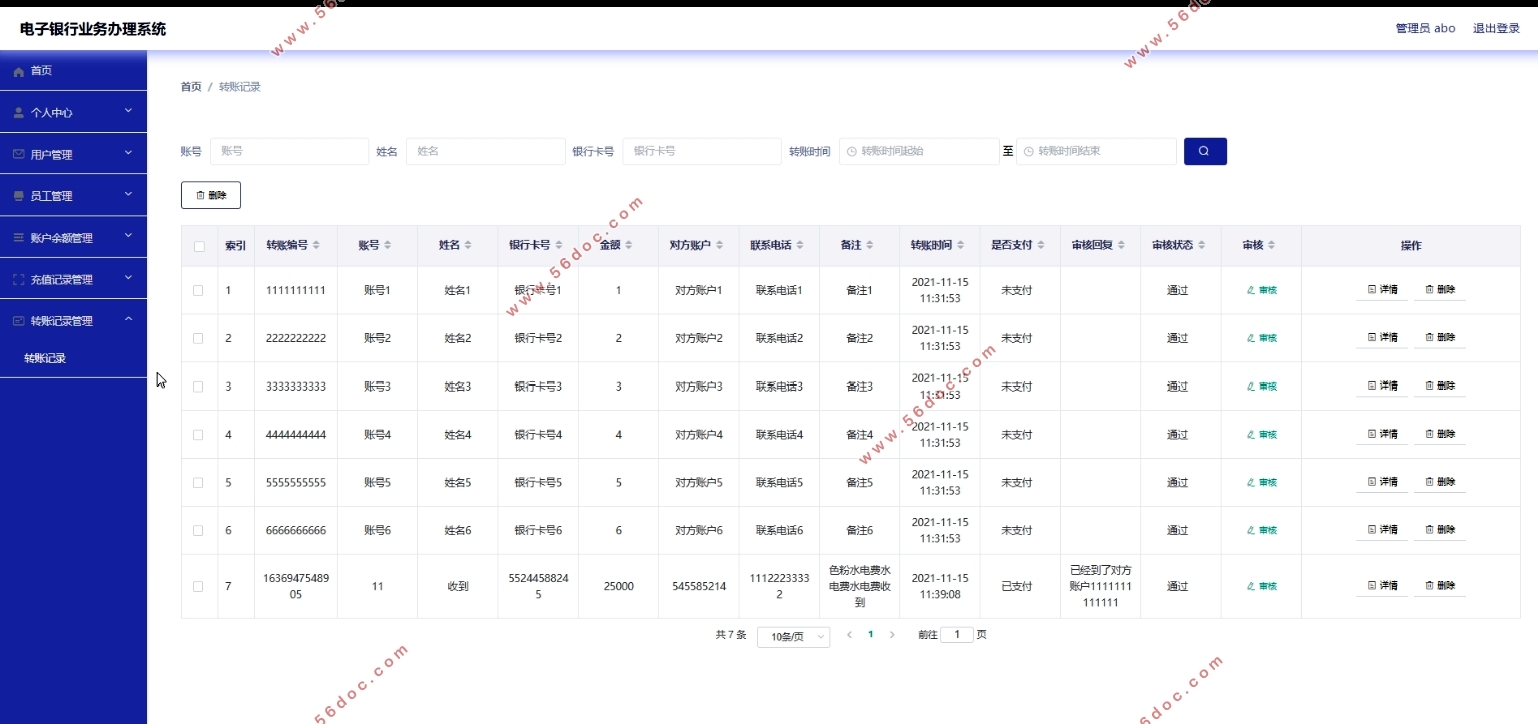
Task: Sort by 备注 column arrows
Action: [x=870, y=245]
